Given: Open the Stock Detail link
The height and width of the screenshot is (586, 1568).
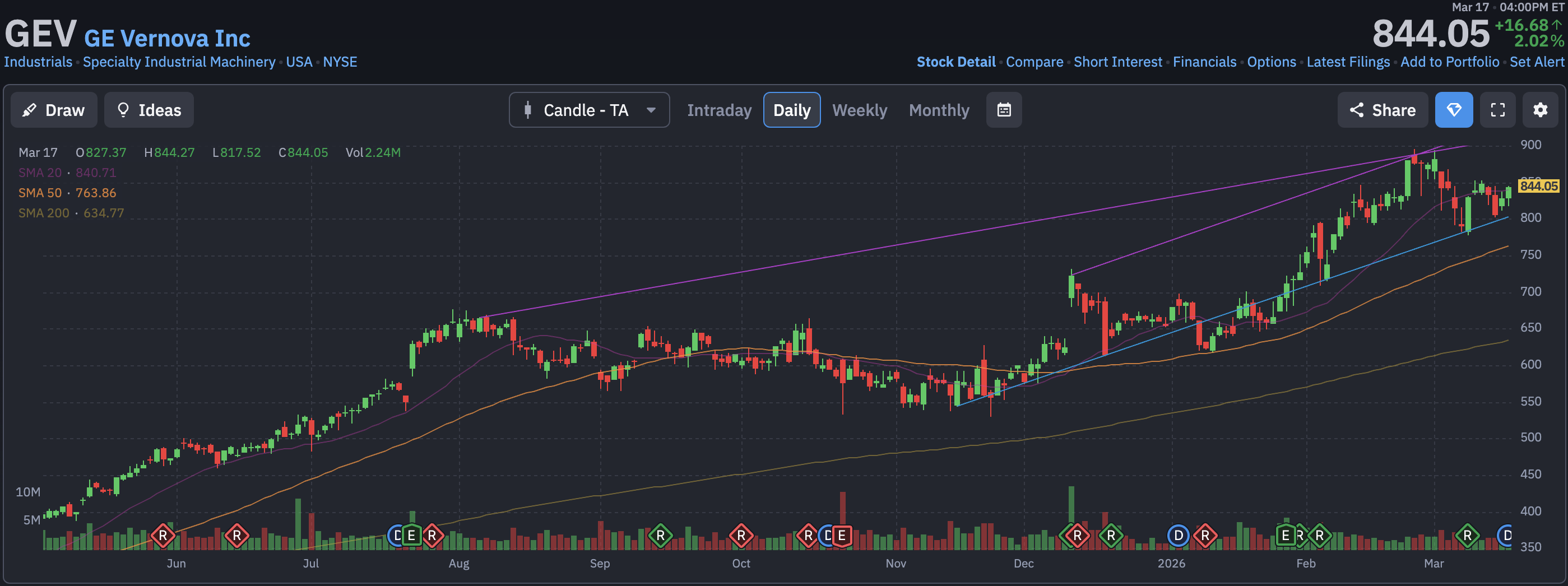Looking at the screenshot, I should tap(955, 62).
